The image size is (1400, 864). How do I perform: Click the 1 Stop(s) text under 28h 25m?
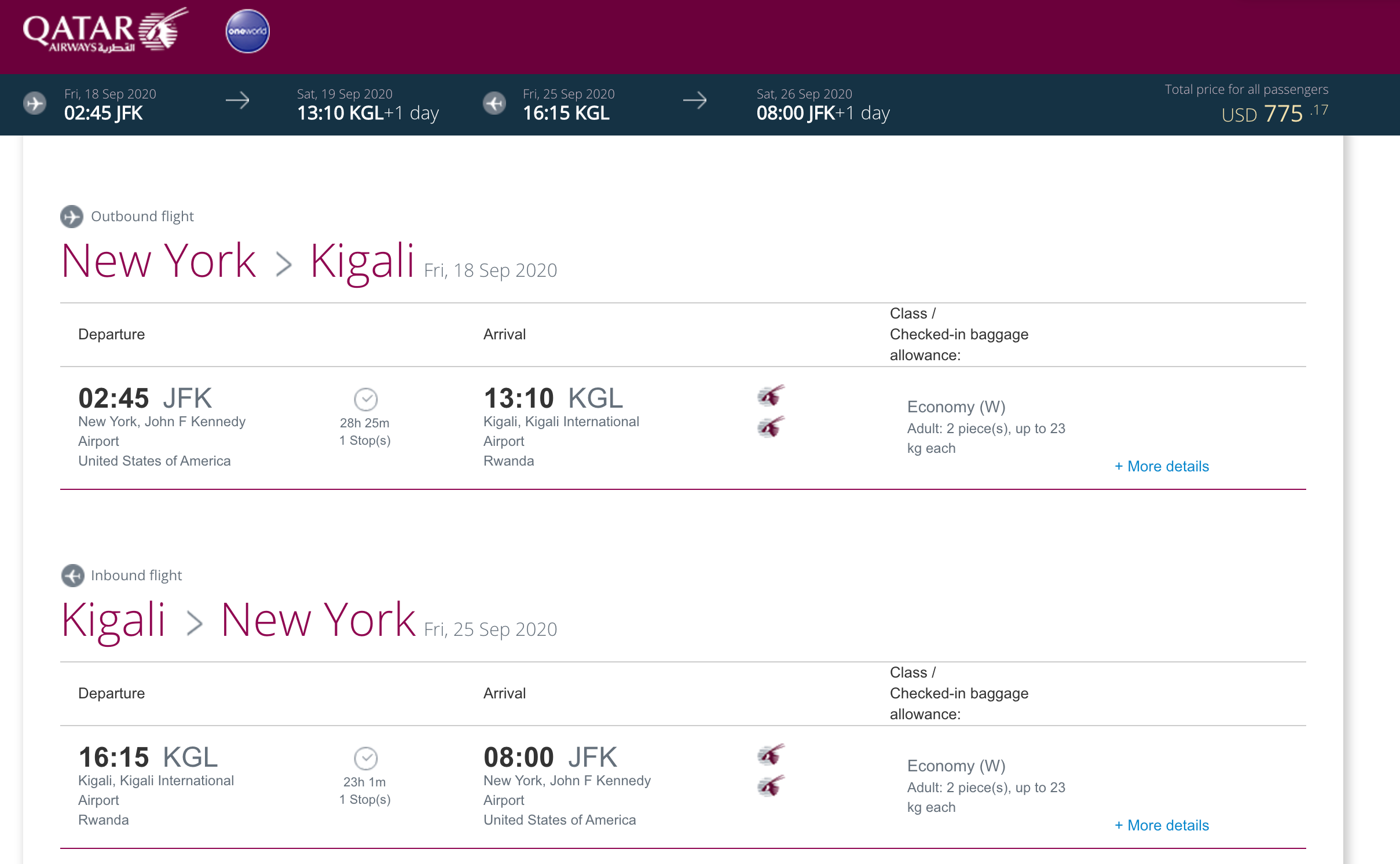point(365,441)
